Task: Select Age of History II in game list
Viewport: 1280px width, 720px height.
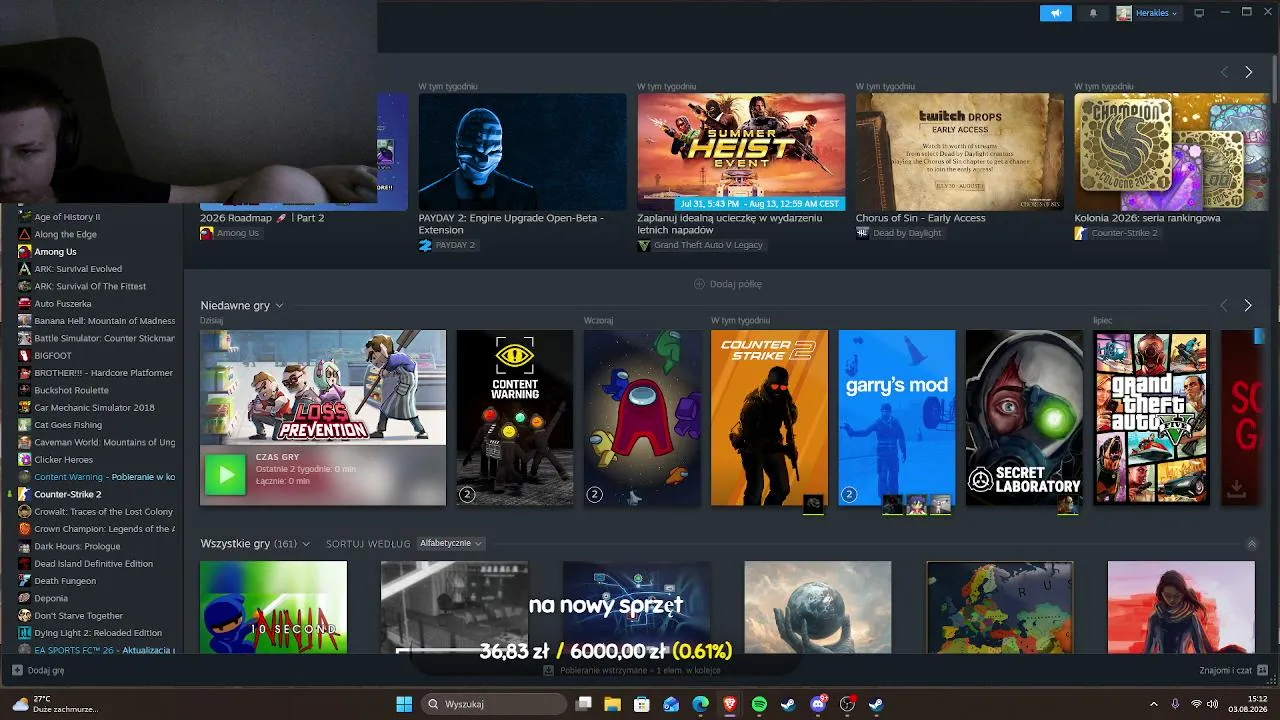Action: click(67, 217)
